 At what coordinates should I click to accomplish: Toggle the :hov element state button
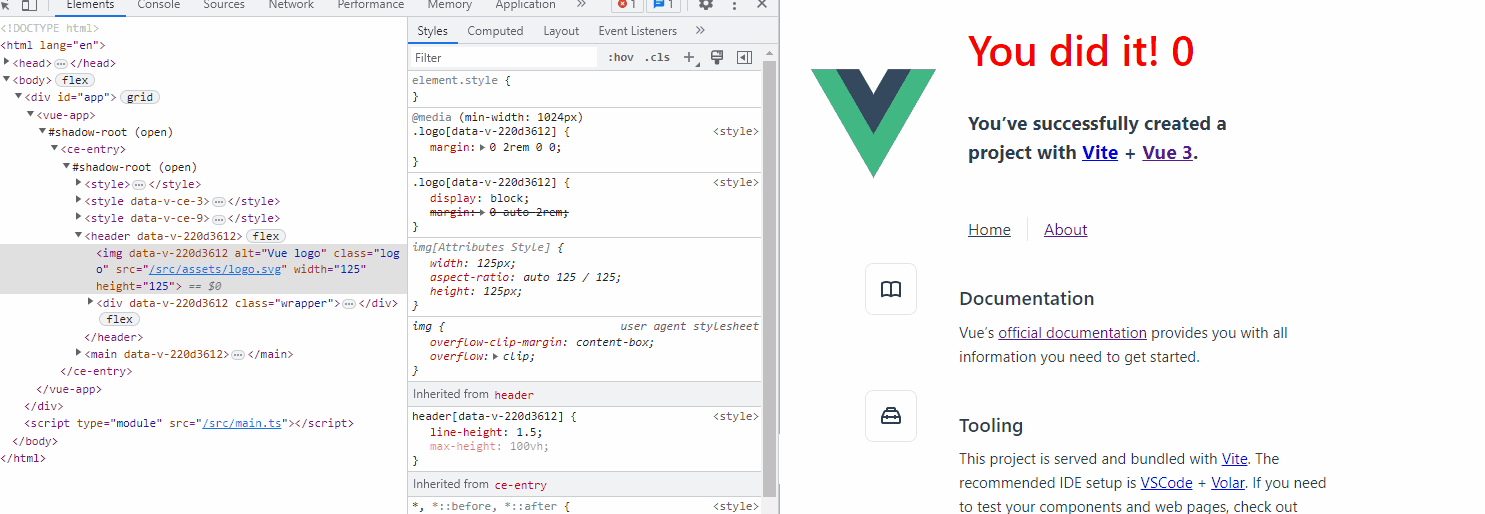coord(621,58)
